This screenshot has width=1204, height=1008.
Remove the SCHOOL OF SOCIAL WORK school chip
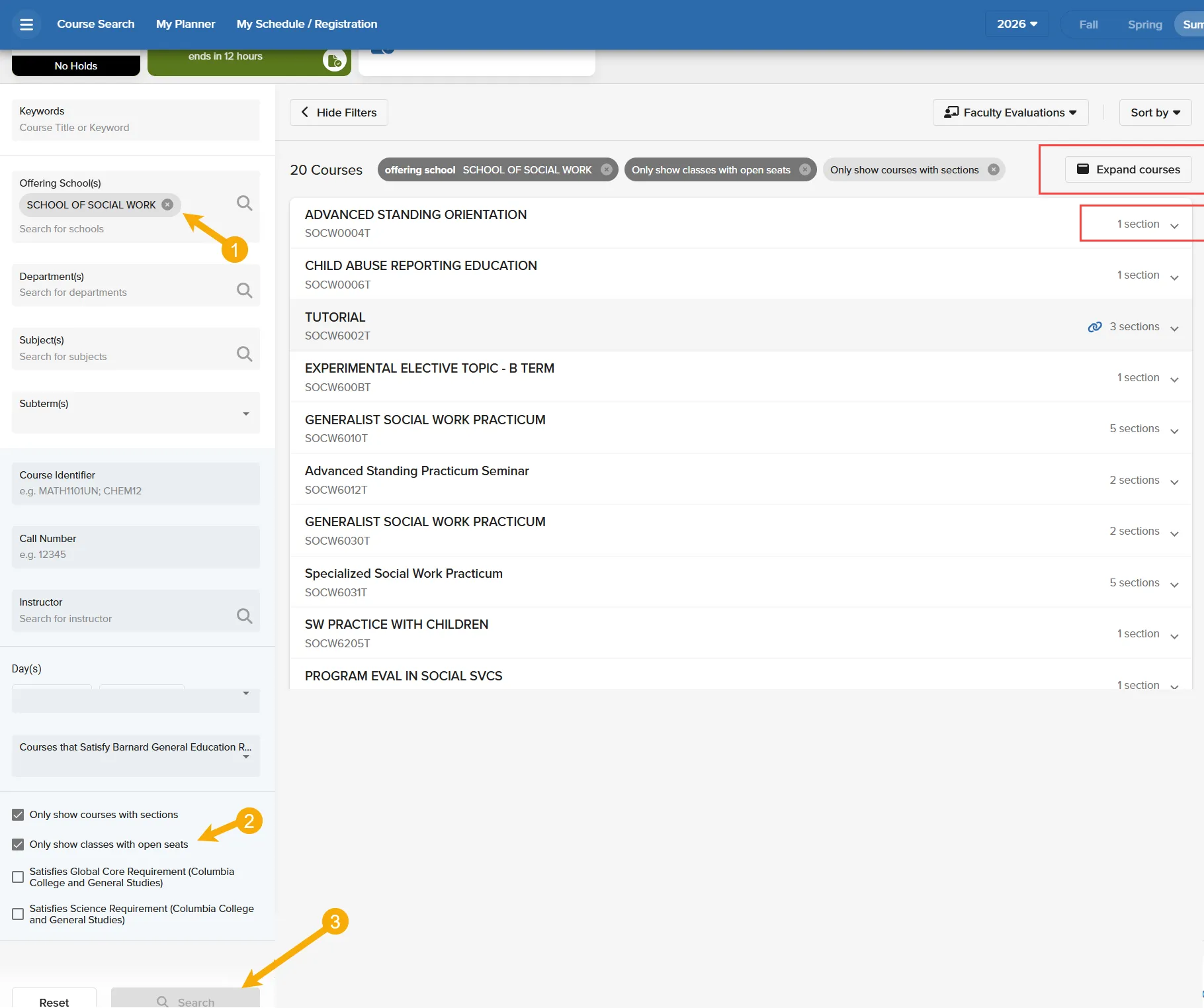167,205
